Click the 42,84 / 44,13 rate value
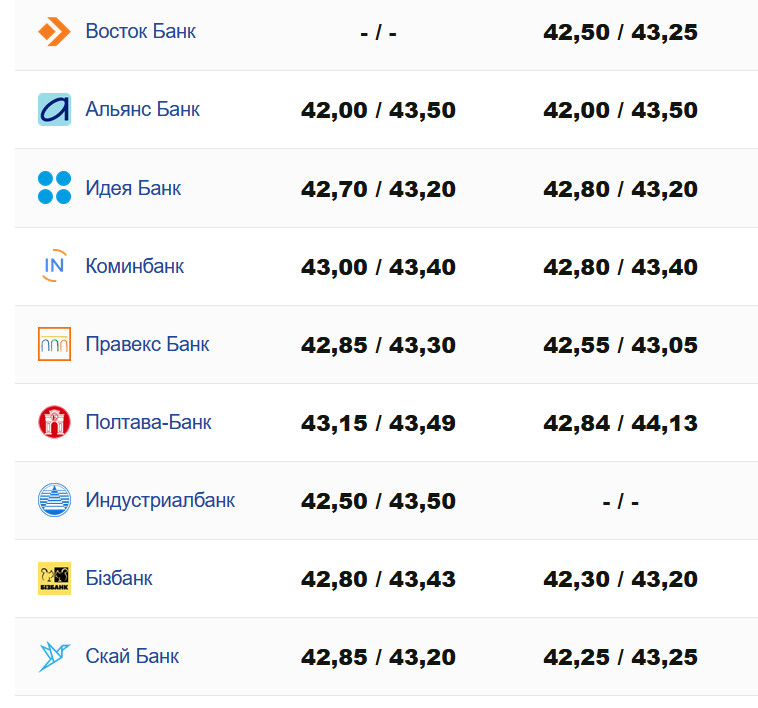This screenshot has height=708, width=758. (620, 423)
